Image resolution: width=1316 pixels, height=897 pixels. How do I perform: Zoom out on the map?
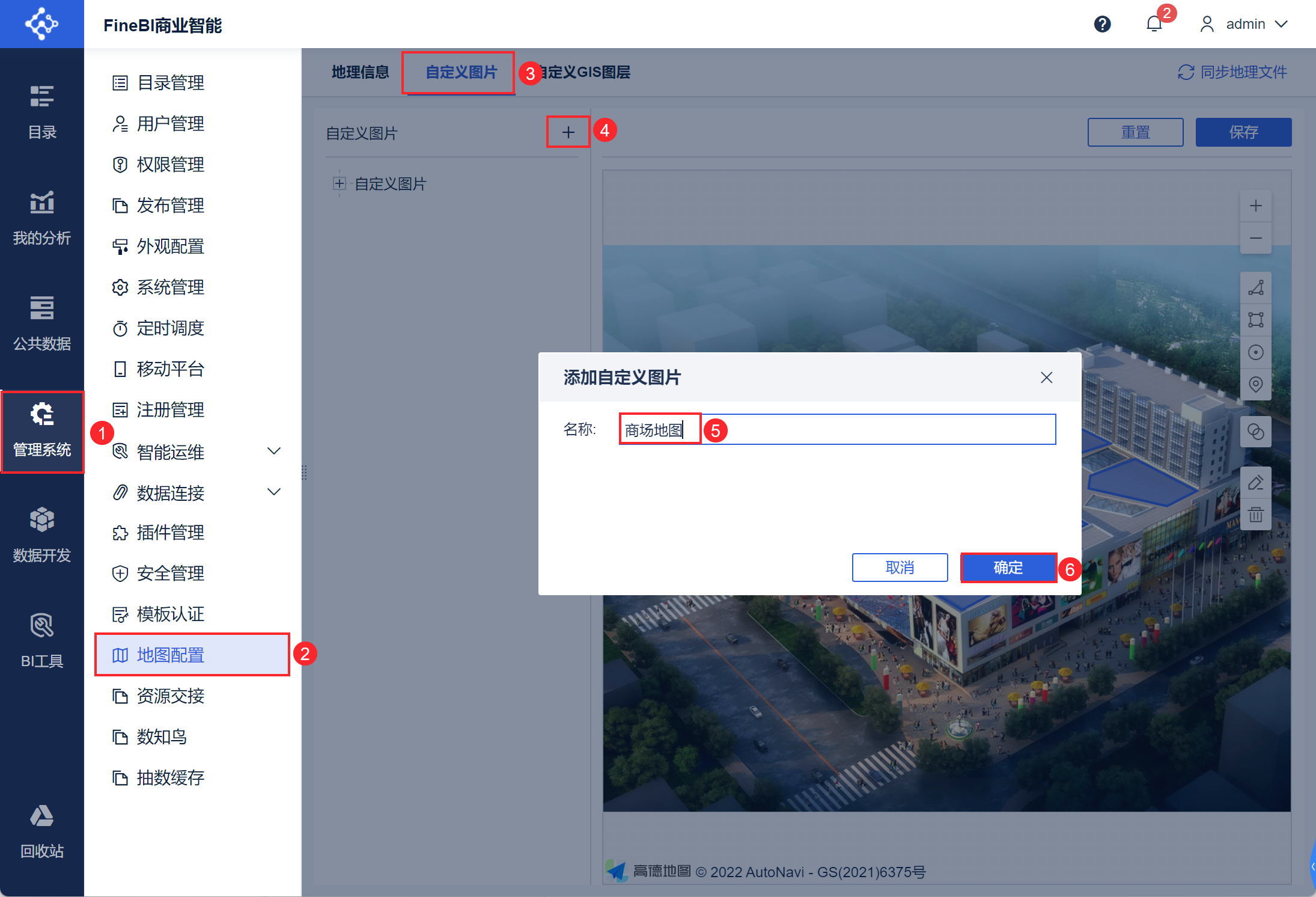point(1255,238)
